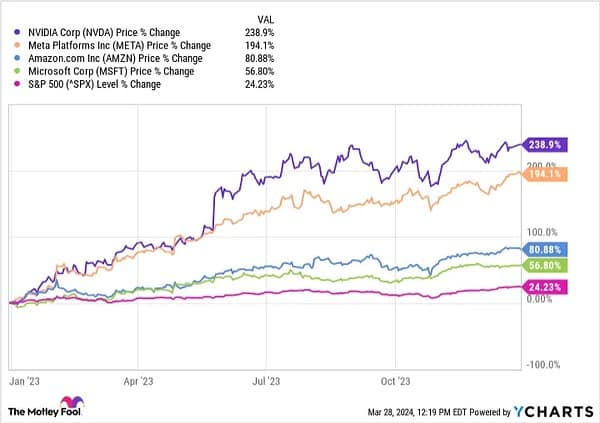Screen dimensions: 600x423
Task: Click the Motley Fool jester hat logo
Action: click(73, 403)
